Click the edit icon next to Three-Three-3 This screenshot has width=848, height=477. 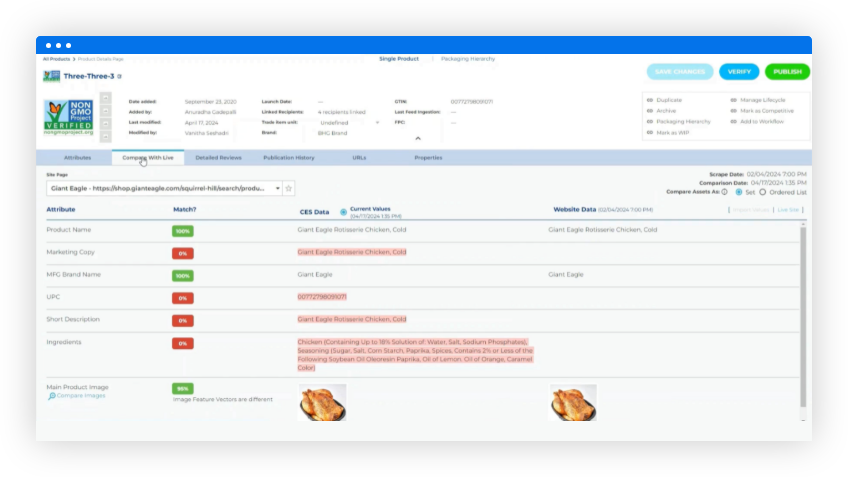pyautogui.click(x=120, y=76)
